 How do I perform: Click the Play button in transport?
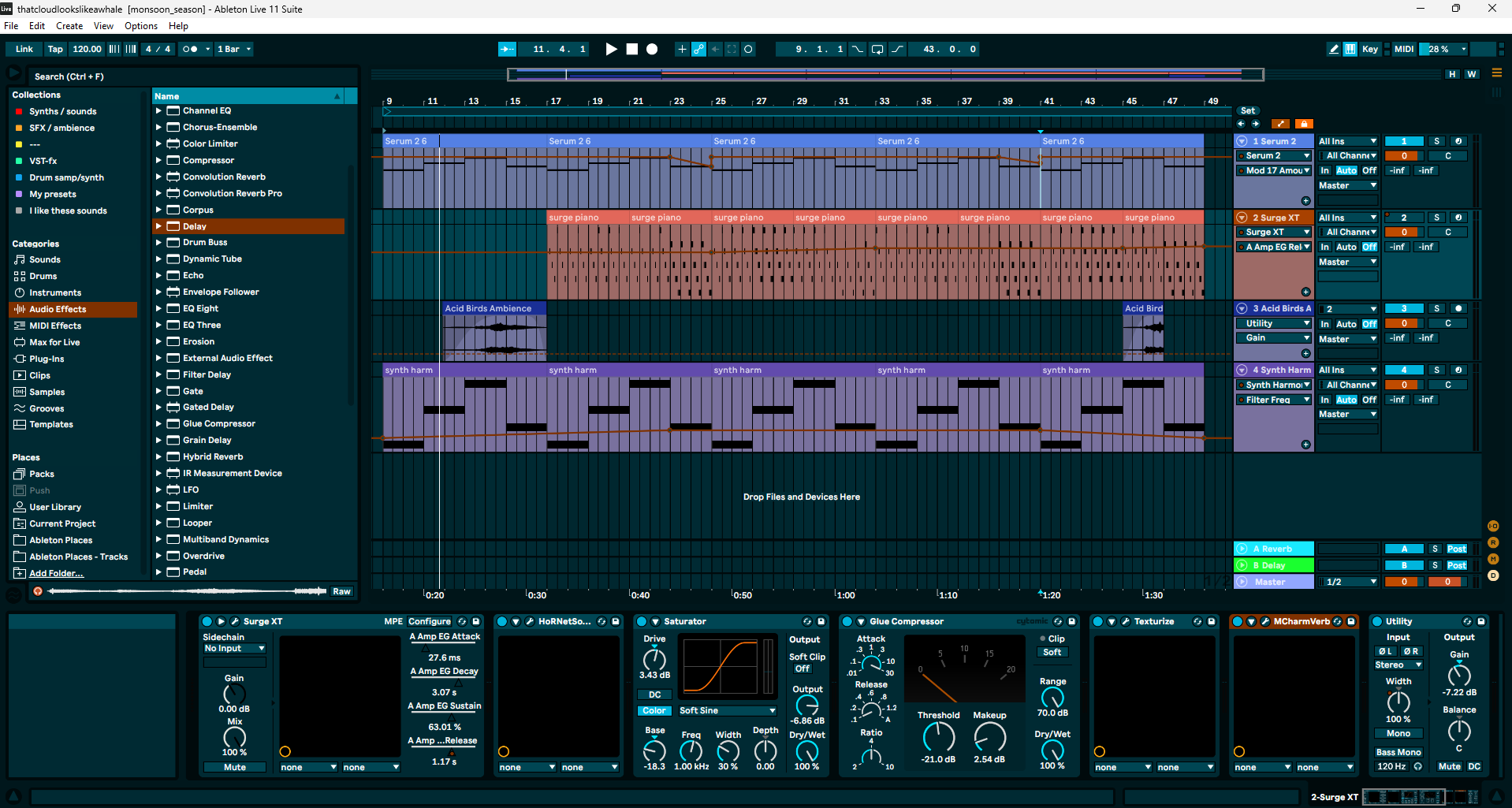(611, 49)
